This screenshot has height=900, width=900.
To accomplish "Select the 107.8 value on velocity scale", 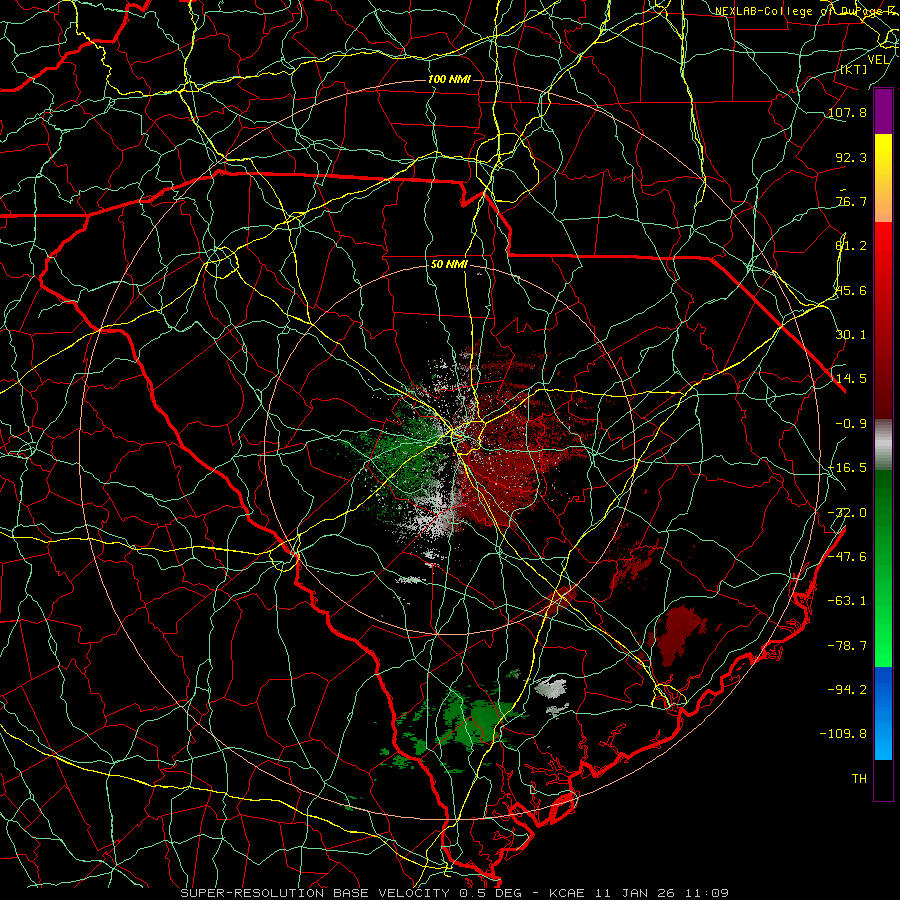I will (x=847, y=112).
